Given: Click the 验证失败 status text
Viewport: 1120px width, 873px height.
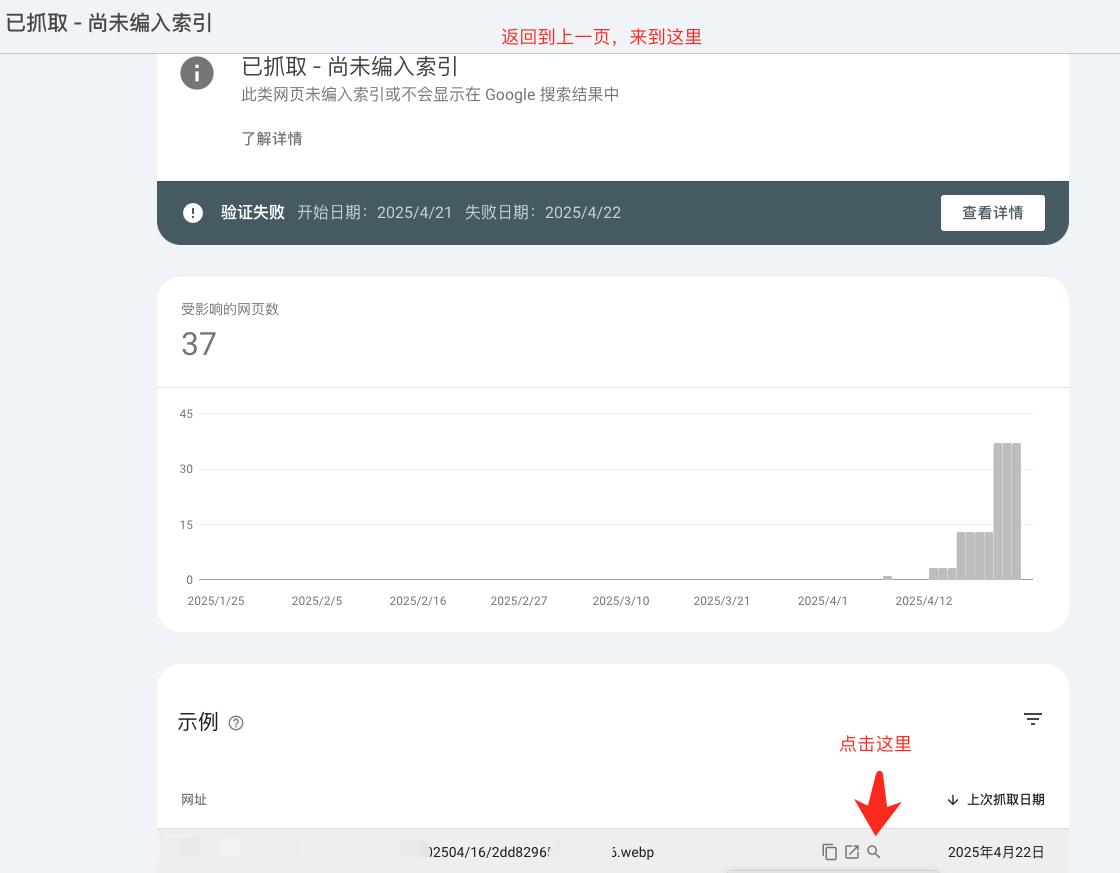Looking at the screenshot, I should coord(253,213).
